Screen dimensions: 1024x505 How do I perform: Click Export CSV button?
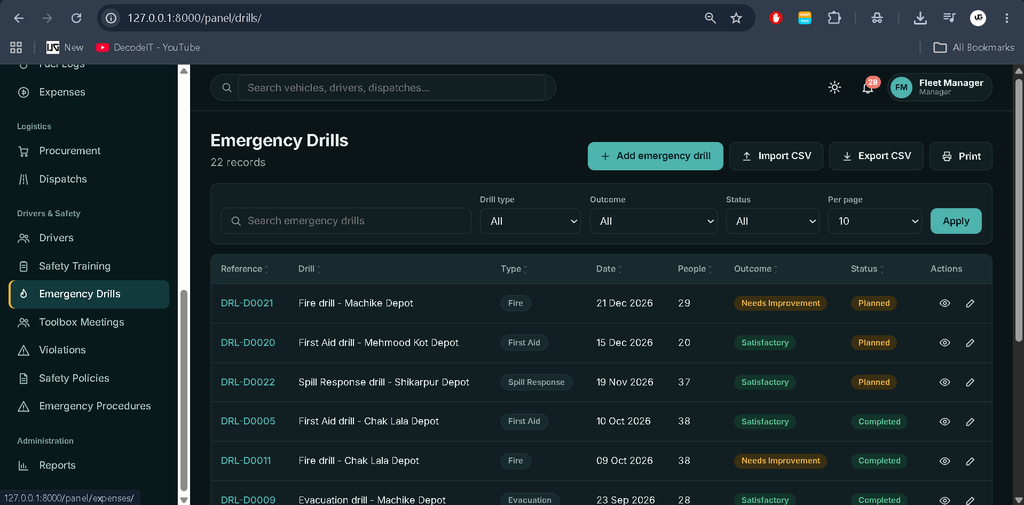876,156
